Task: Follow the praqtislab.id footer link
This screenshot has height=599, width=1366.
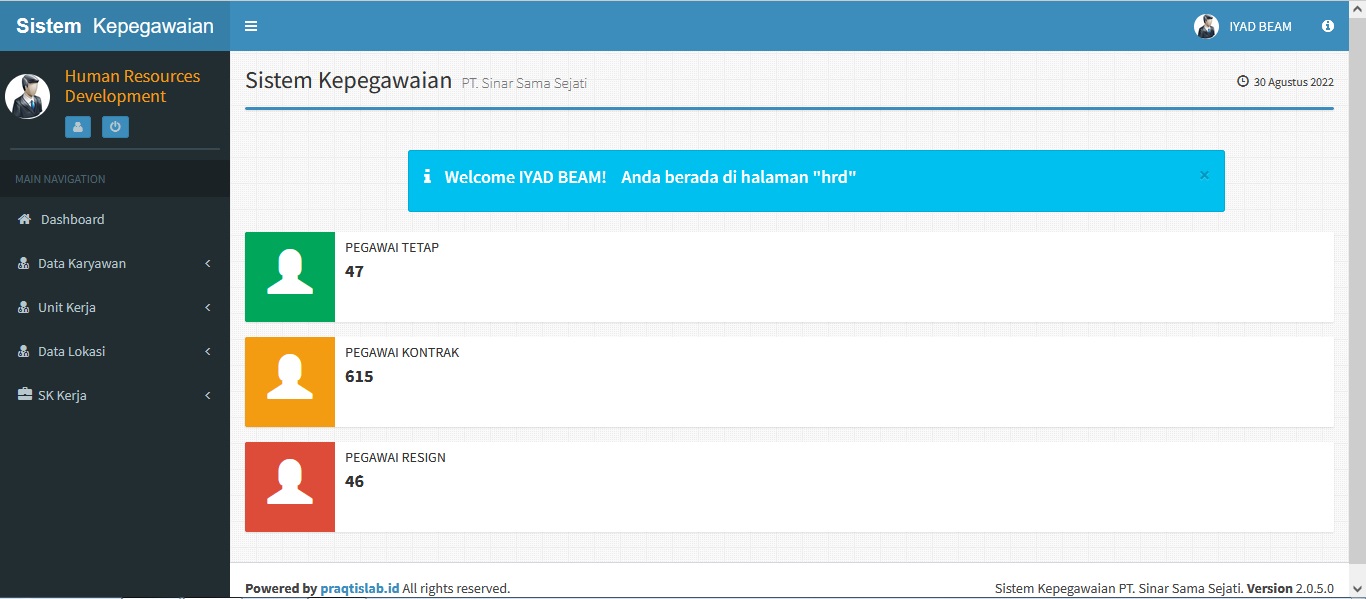Action: pos(360,588)
